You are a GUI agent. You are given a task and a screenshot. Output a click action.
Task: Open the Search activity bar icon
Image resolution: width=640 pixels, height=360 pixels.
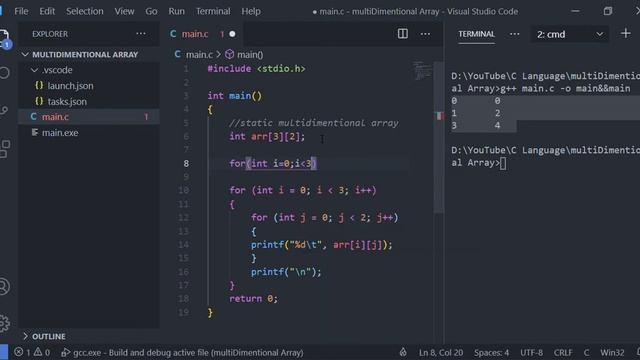pyautogui.click(x=4, y=73)
